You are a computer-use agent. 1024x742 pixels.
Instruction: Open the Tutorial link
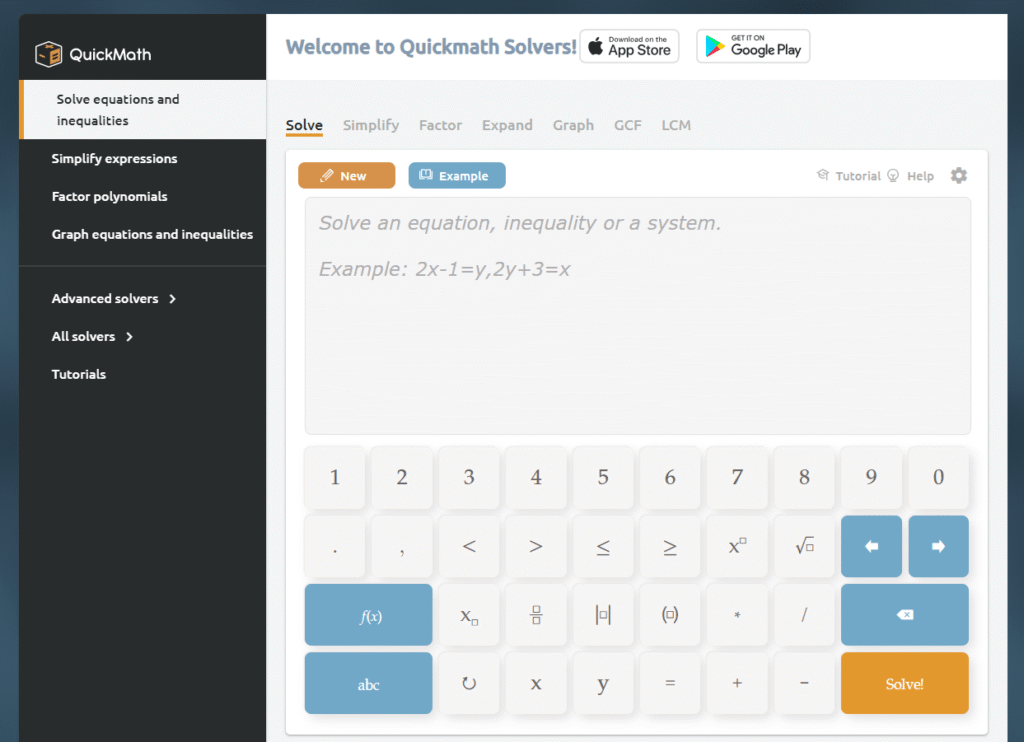(857, 175)
